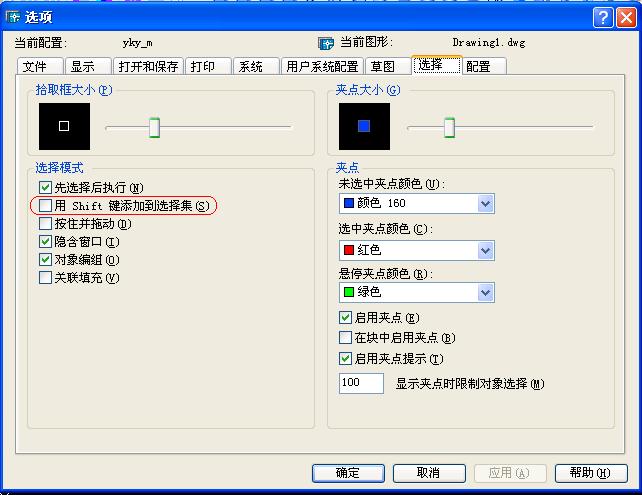Click the 确定 button
This screenshot has width=642, height=495.
[x=348, y=473]
